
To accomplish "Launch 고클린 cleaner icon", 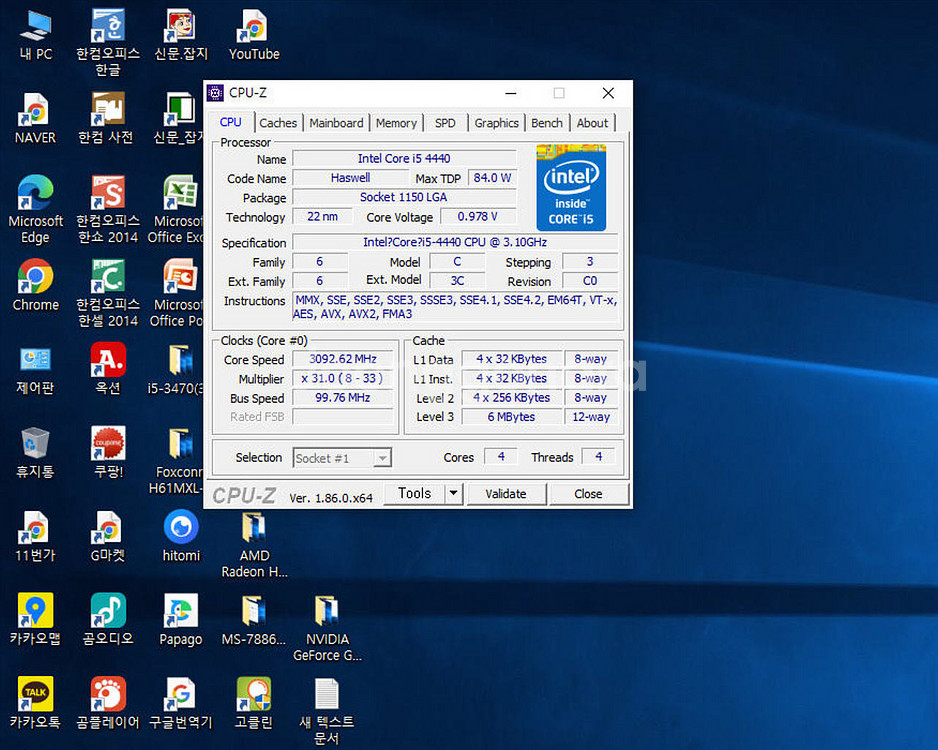I will click(254, 703).
